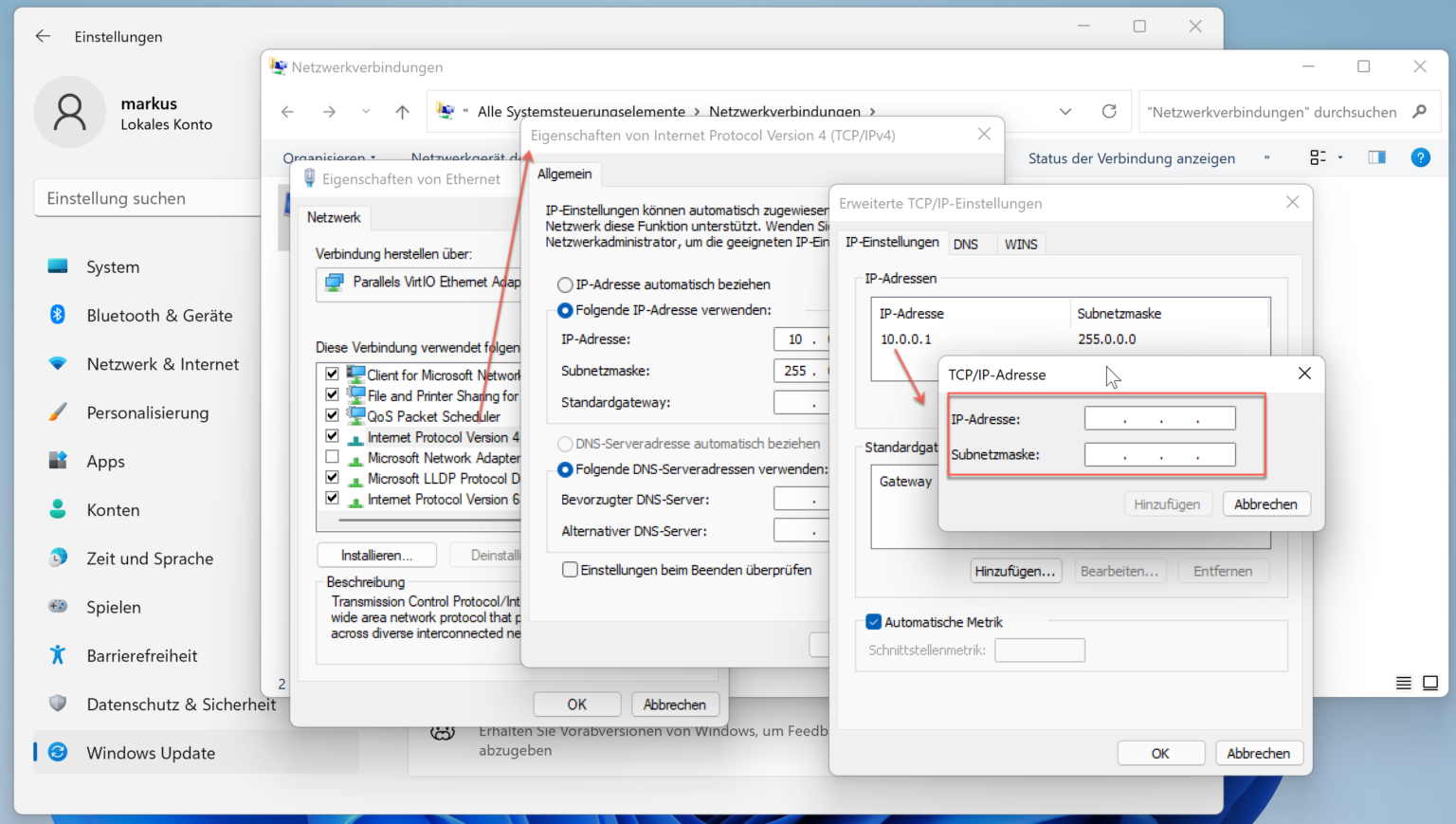Click the IP-Adresse input field
Image resolution: width=1456 pixels, height=824 pixels.
tap(1158, 417)
